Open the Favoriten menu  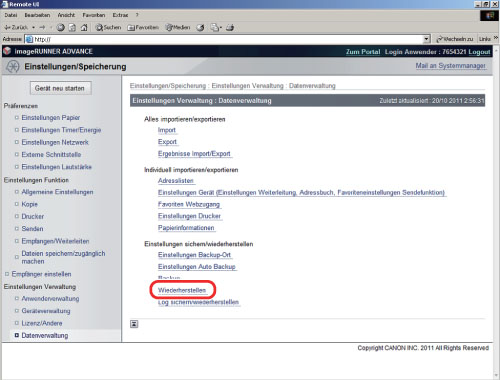(x=94, y=15)
